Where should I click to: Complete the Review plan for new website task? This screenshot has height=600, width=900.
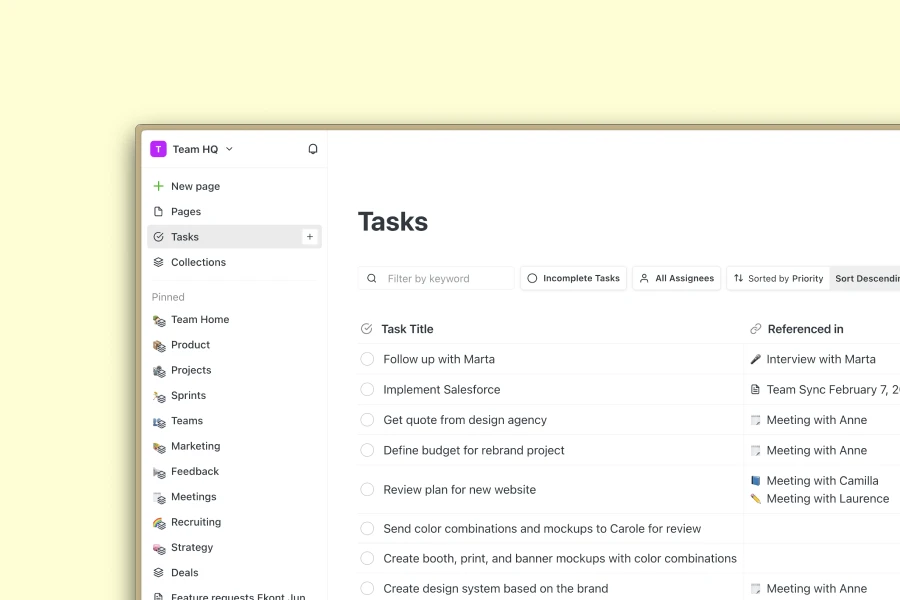coord(367,489)
